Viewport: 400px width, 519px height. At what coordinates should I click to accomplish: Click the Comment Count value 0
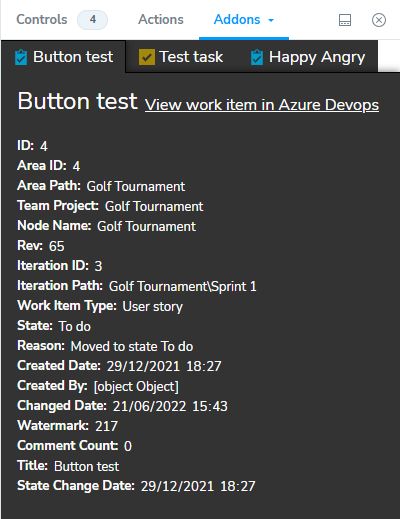click(x=128, y=446)
